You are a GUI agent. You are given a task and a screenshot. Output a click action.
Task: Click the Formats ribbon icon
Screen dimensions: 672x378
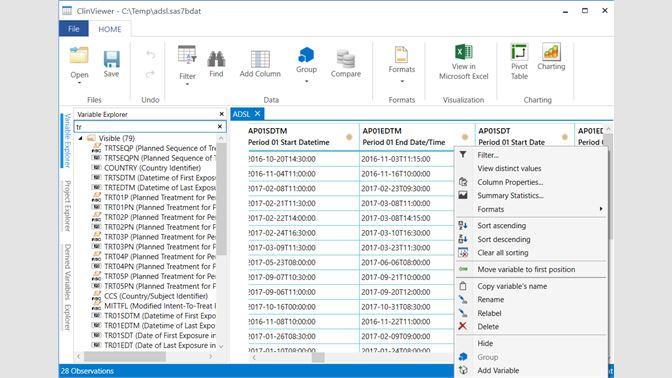tap(402, 54)
